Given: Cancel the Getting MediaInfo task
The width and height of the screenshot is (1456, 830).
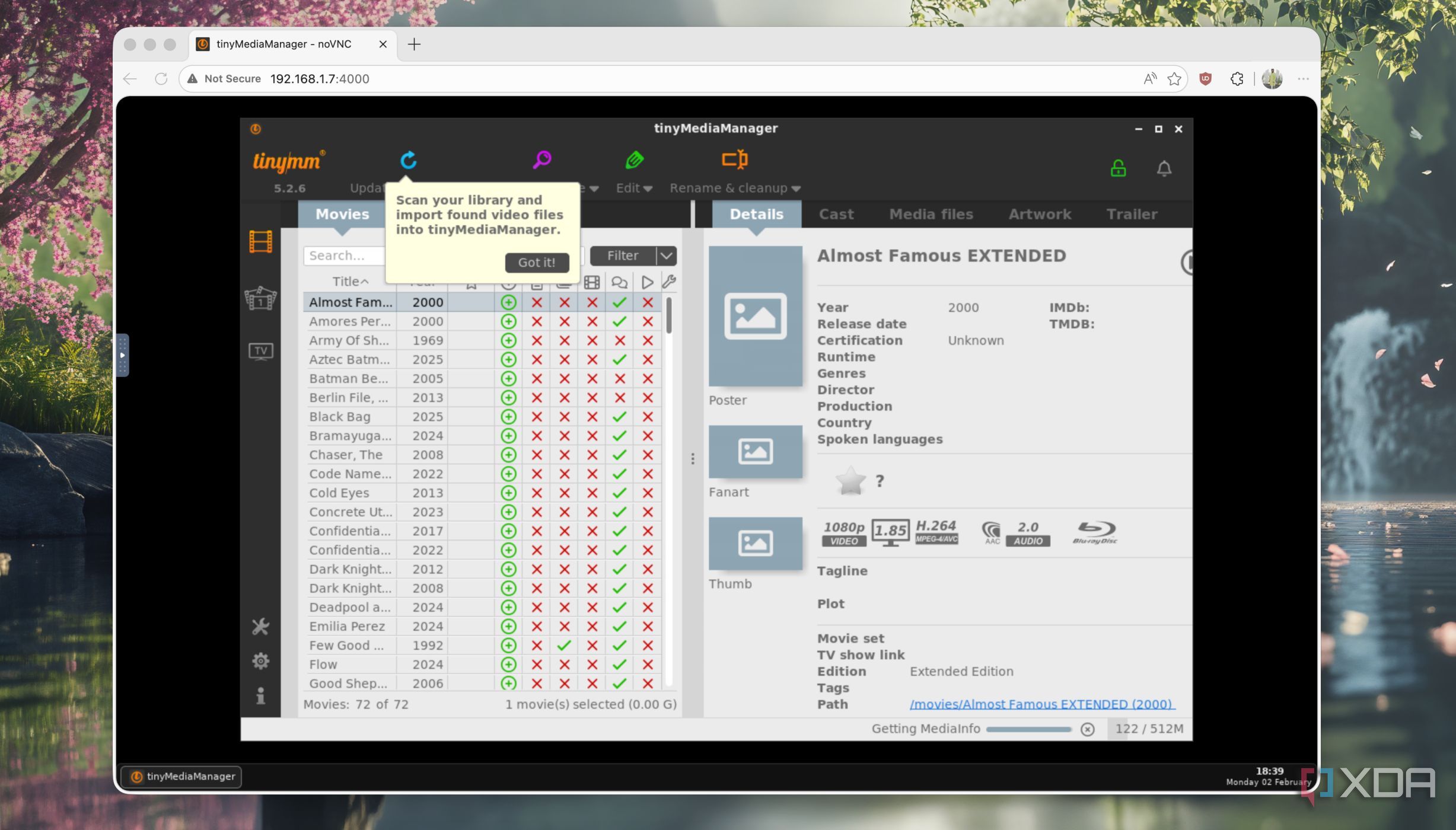Looking at the screenshot, I should (1087, 729).
